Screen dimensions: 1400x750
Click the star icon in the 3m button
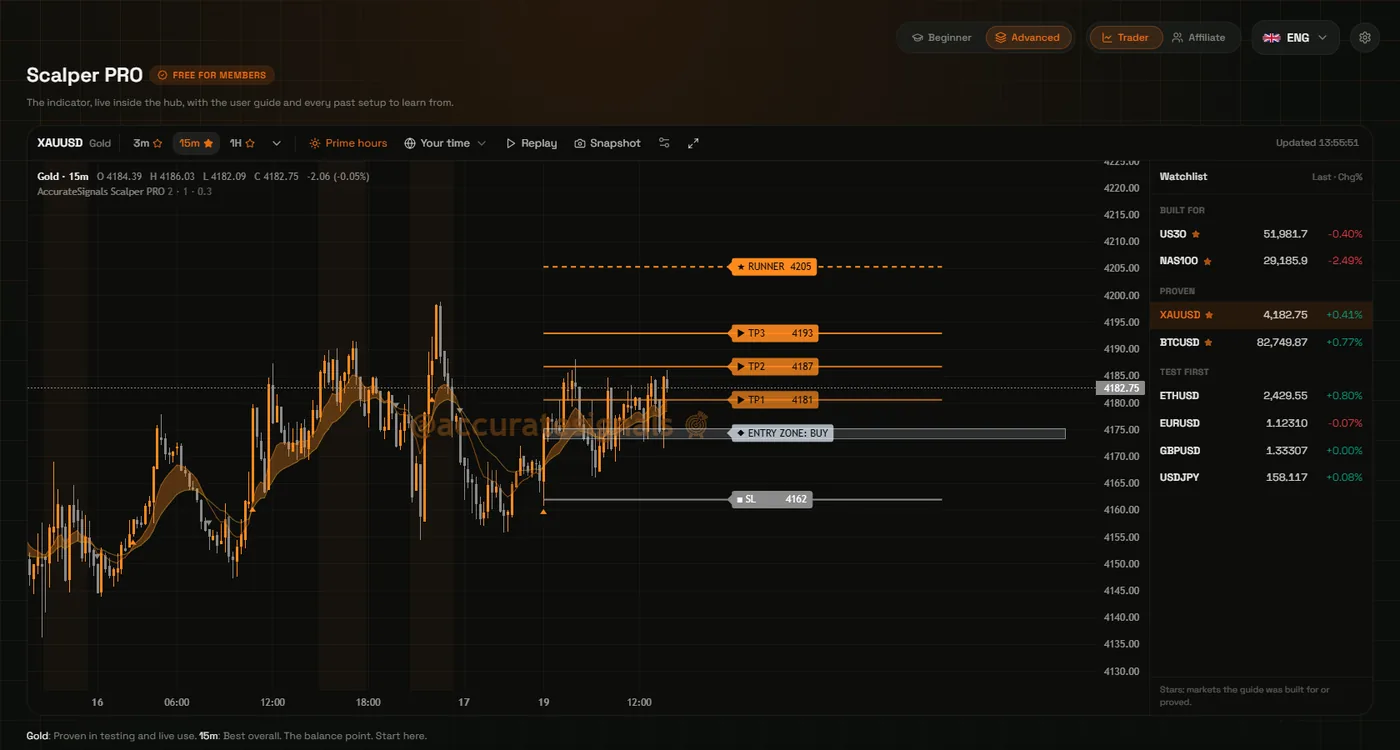157,143
